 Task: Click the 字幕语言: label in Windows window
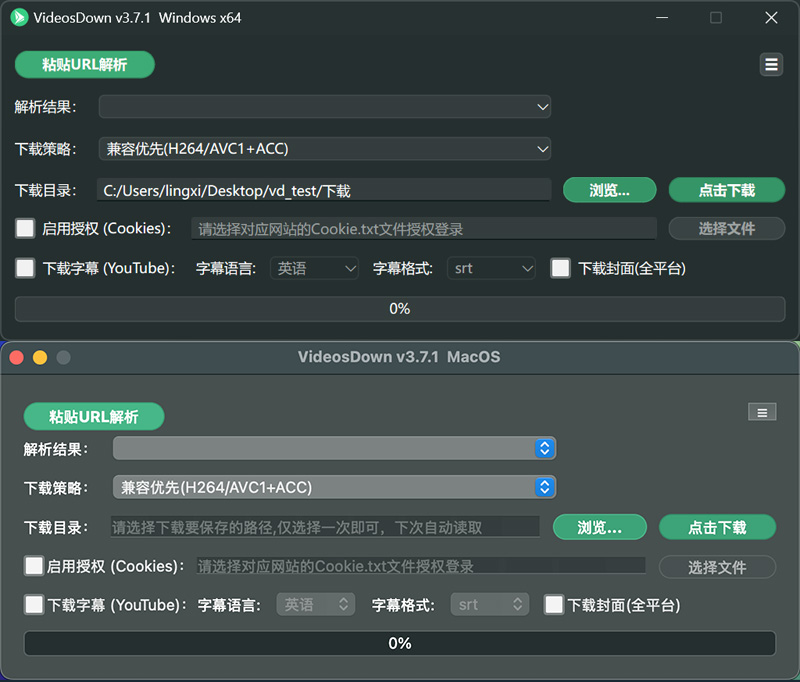point(226,268)
